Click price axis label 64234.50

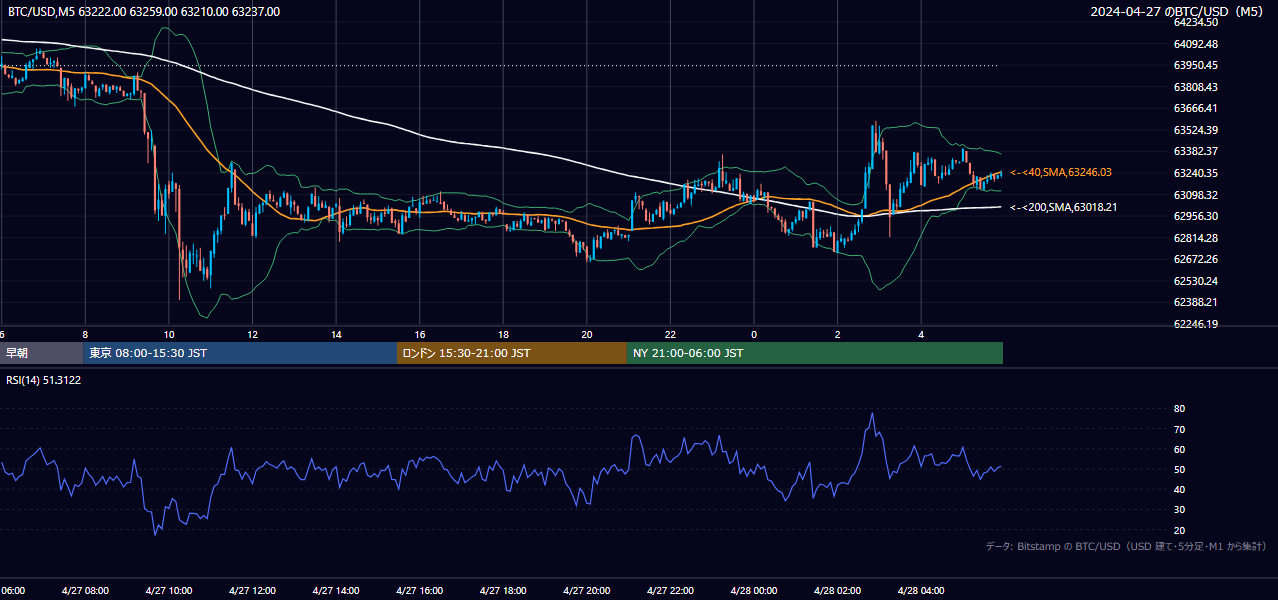point(1196,22)
